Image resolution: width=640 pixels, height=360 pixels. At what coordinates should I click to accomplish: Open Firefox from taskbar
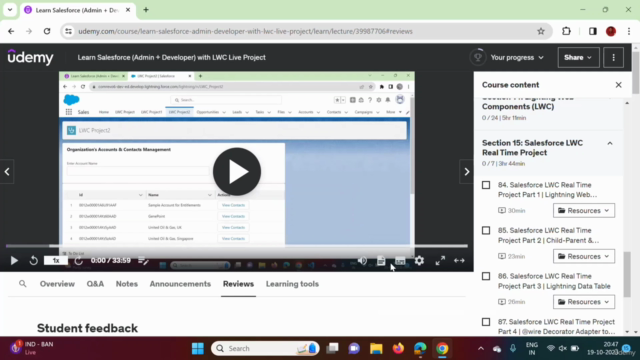[398, 349]
